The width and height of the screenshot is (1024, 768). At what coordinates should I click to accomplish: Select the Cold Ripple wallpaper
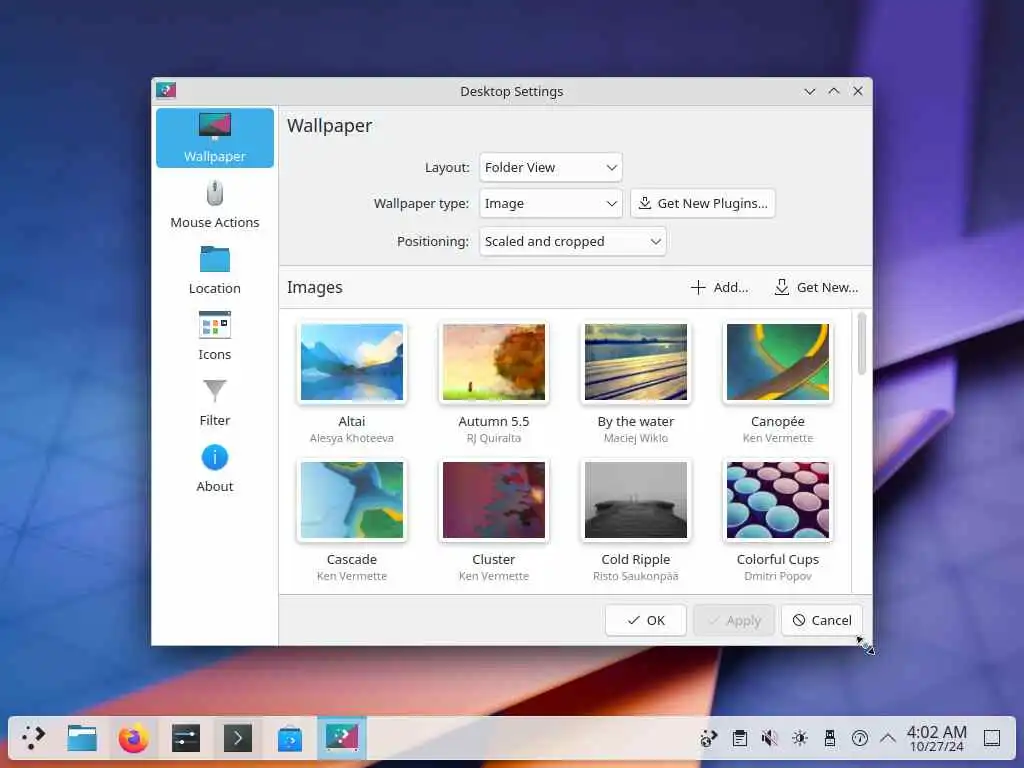pyautogui.click(x=635, y=500)
